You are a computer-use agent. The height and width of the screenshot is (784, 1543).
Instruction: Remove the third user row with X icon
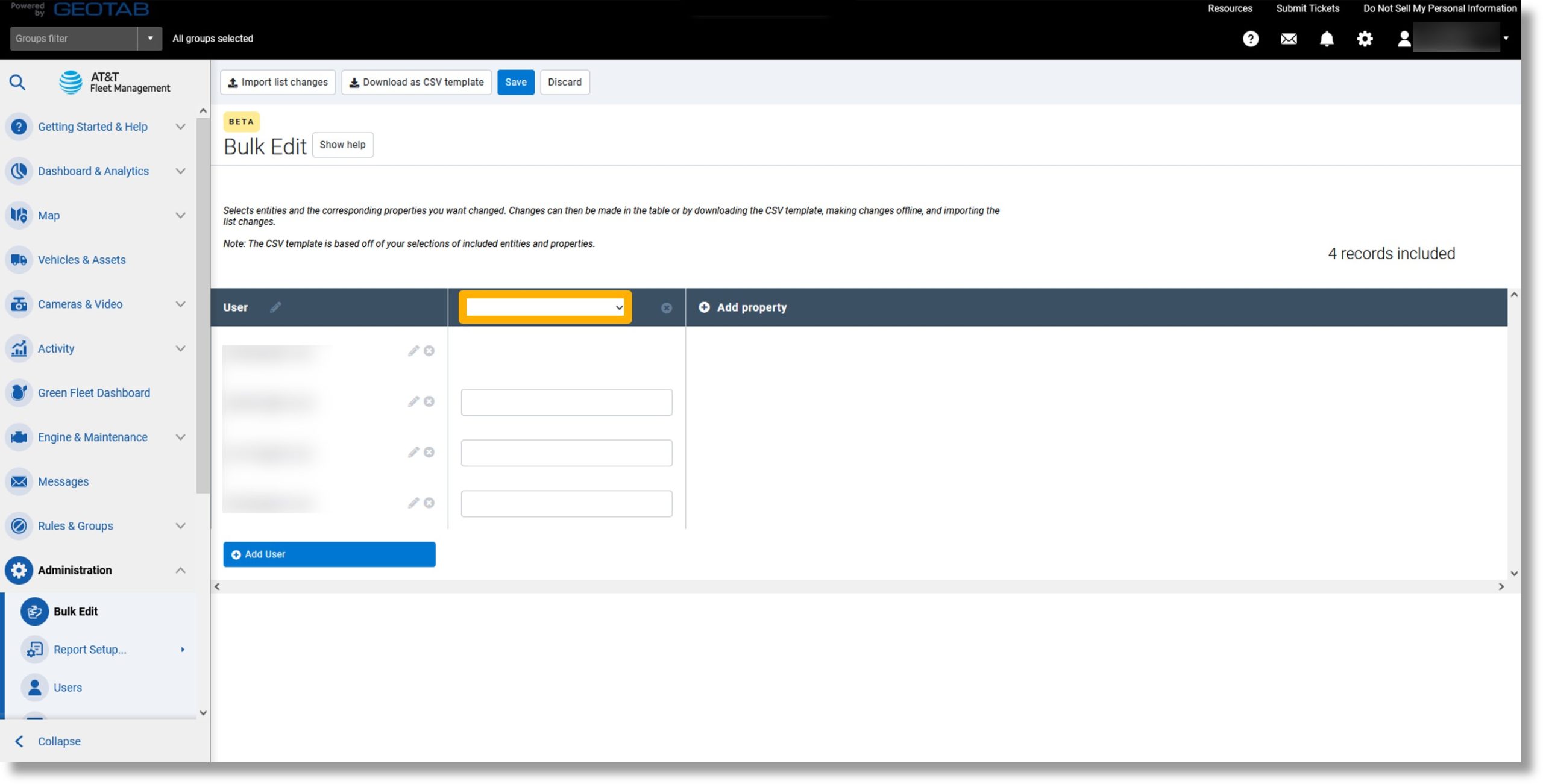pos(429,452)
